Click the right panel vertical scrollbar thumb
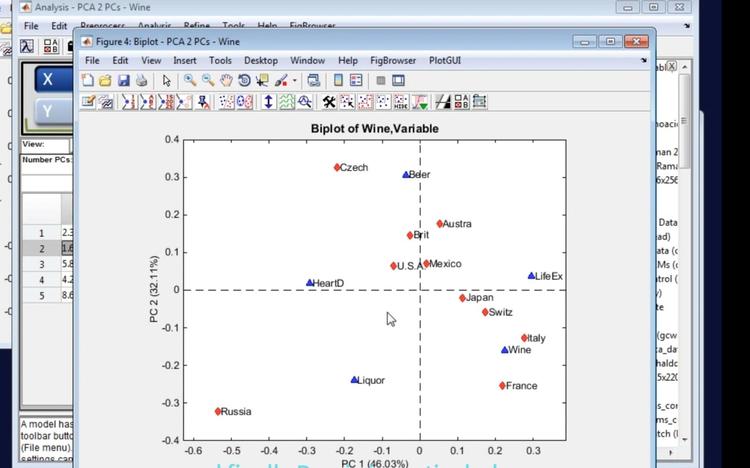This screenshot has height=468, width=750. 684,121
